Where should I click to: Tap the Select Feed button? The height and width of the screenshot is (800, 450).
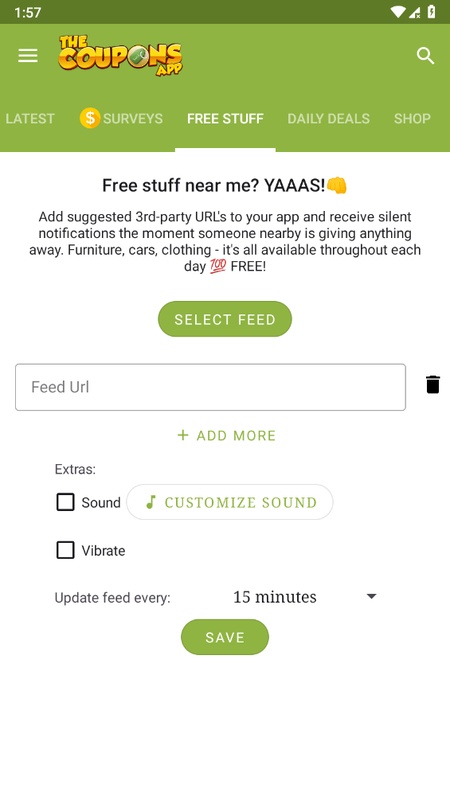point(225,319)
